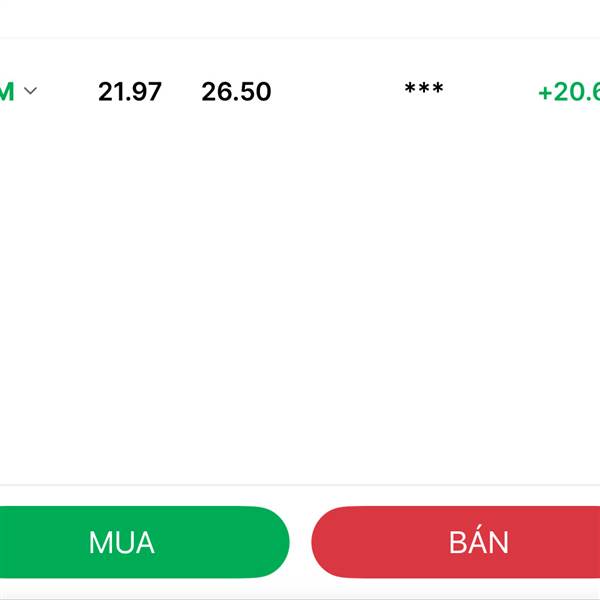Expand the chevron beside the stock ticker
Viewport: 600px width, 600px height.
pos(30,91)
